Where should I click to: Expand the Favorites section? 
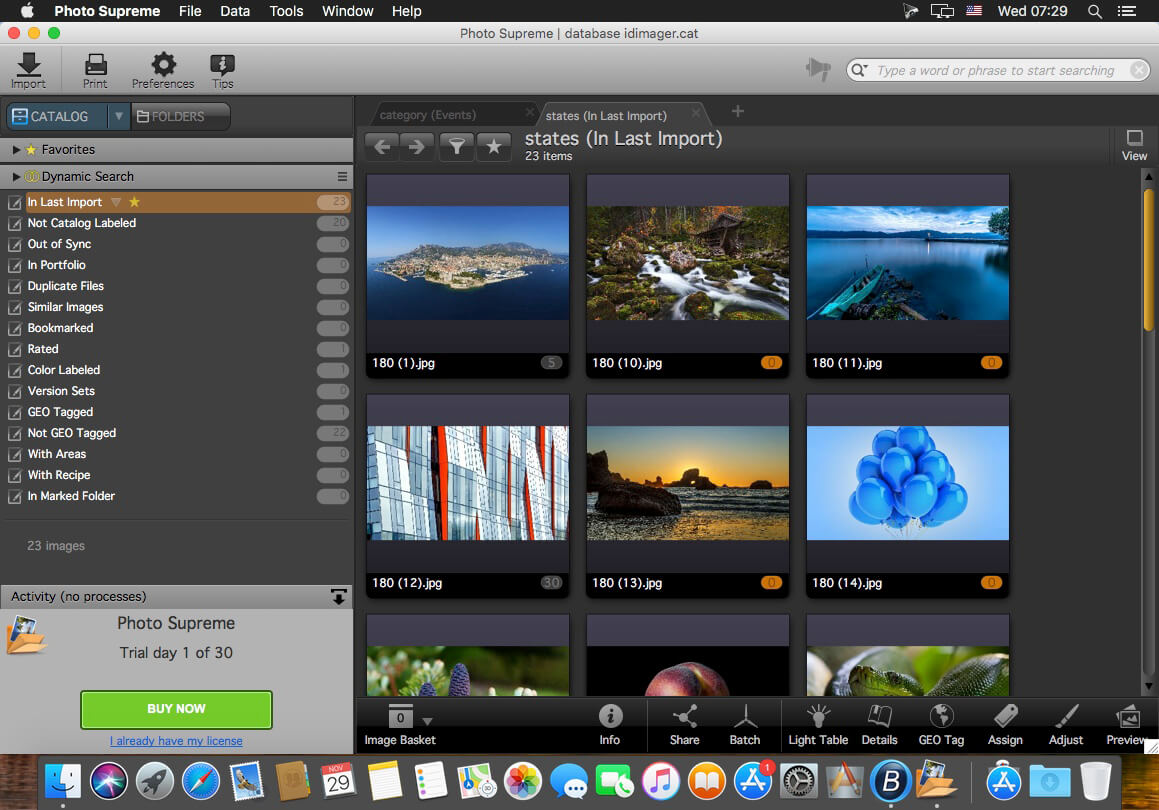16,150
